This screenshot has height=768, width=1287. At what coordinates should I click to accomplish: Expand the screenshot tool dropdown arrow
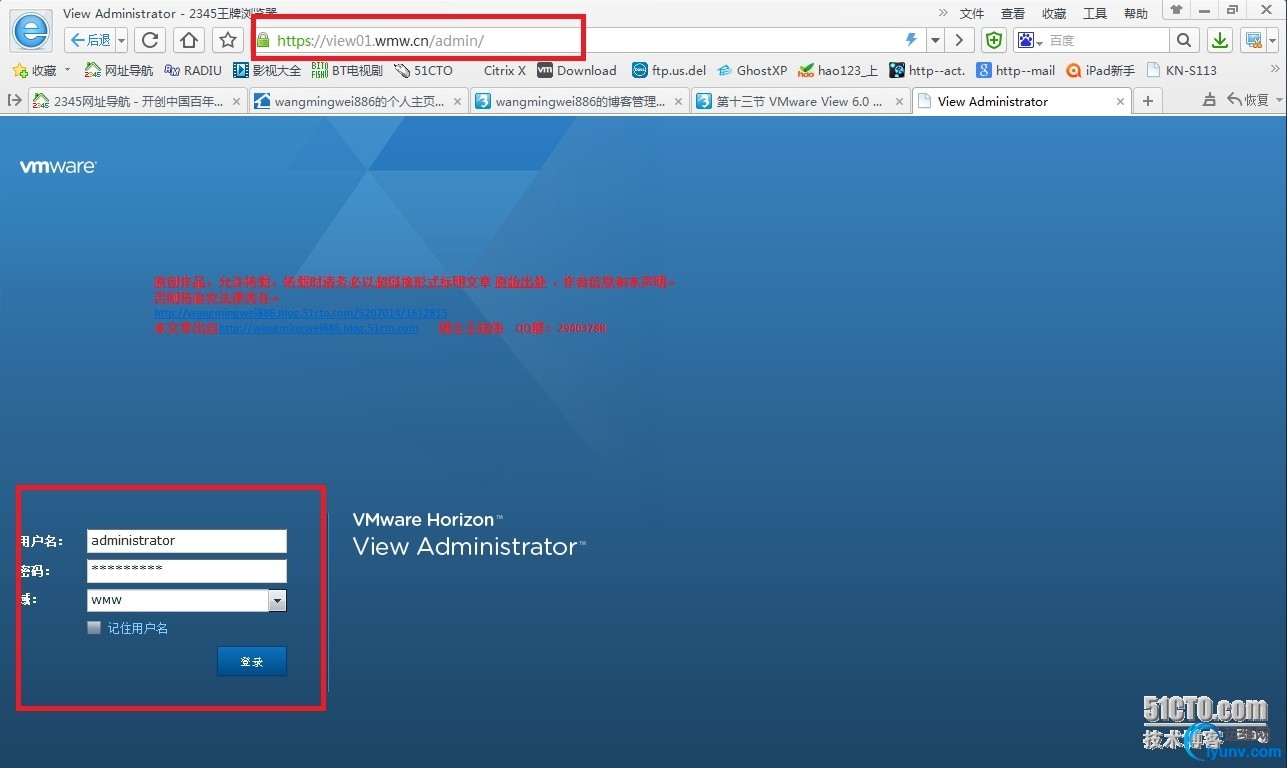[1271, 41]
